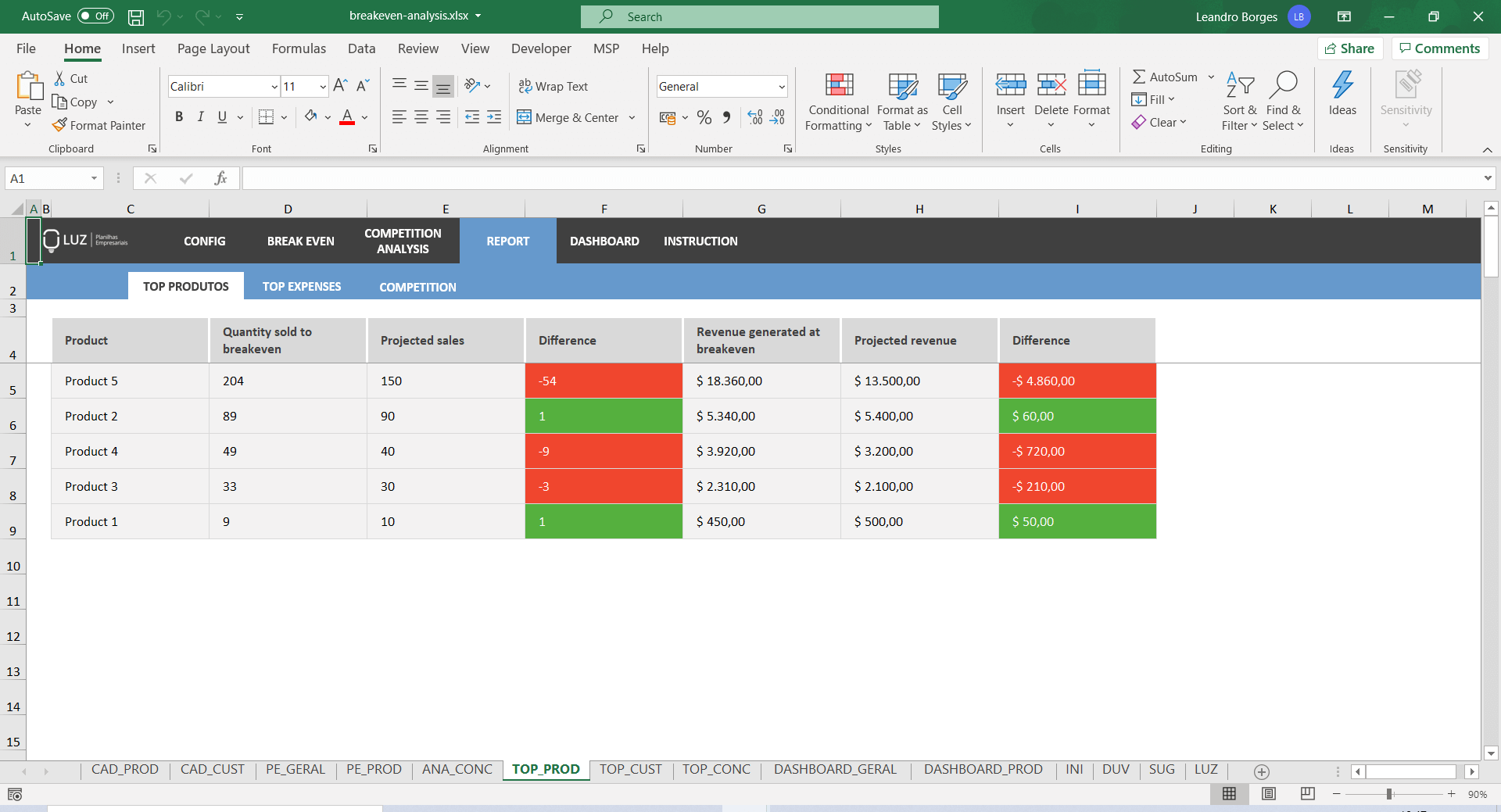Click the TOP EXPENSES navigation button
Viewport: 1501px width, 812px height.
(302, 287)
